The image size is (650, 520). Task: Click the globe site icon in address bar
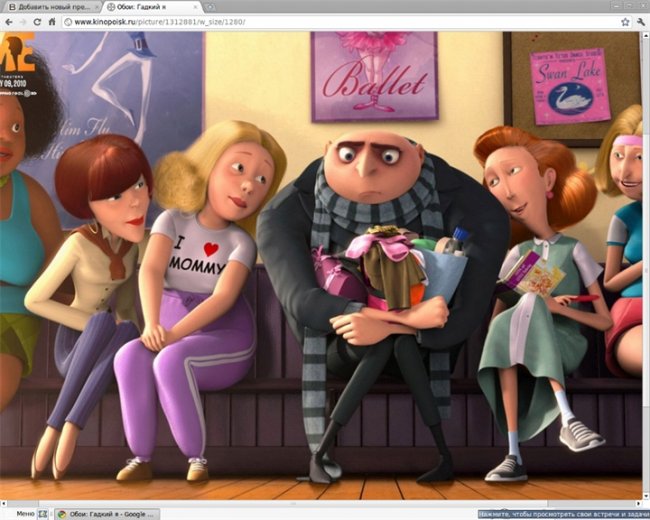pos(67,21)
